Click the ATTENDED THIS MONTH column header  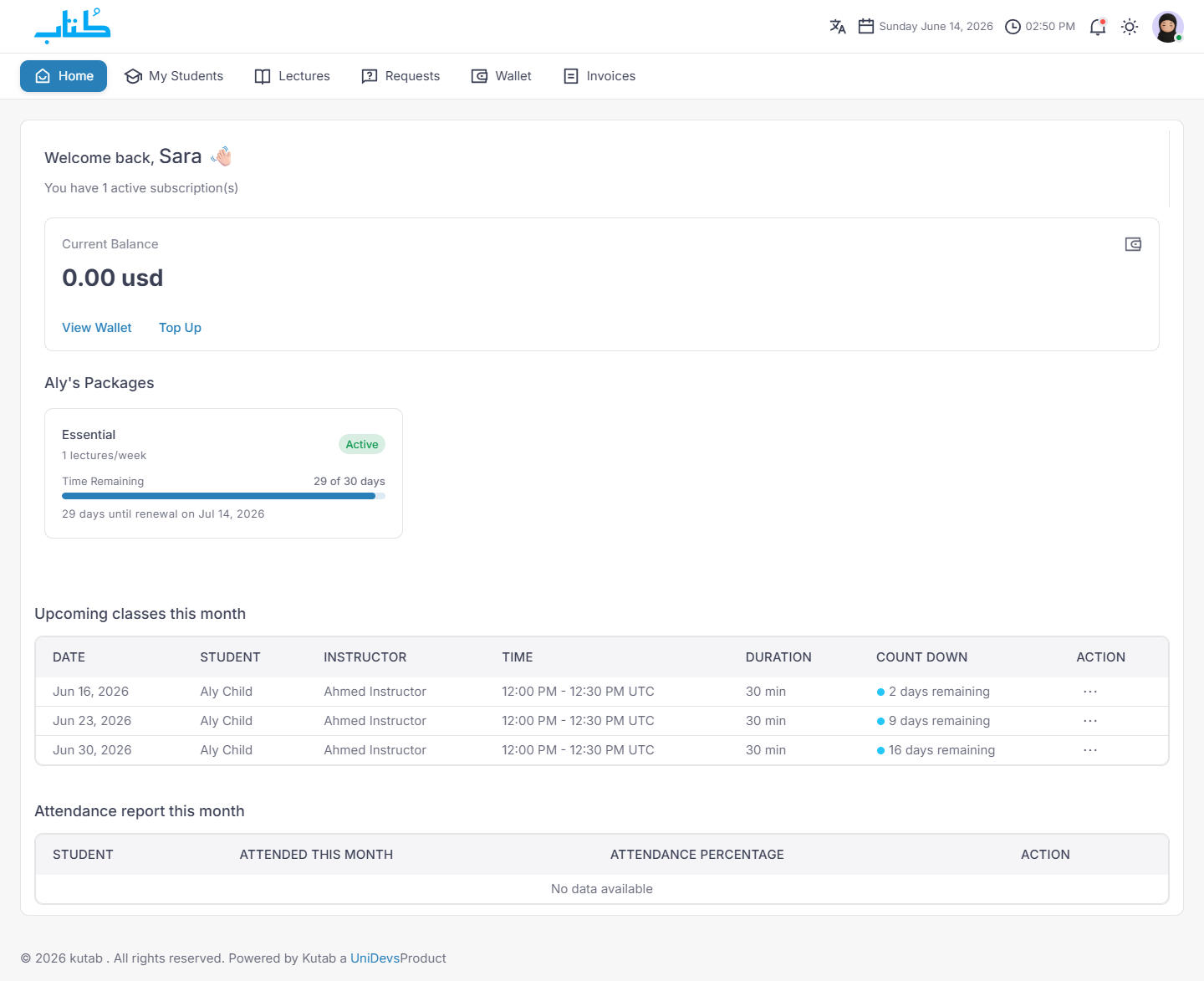coord(316,855)
